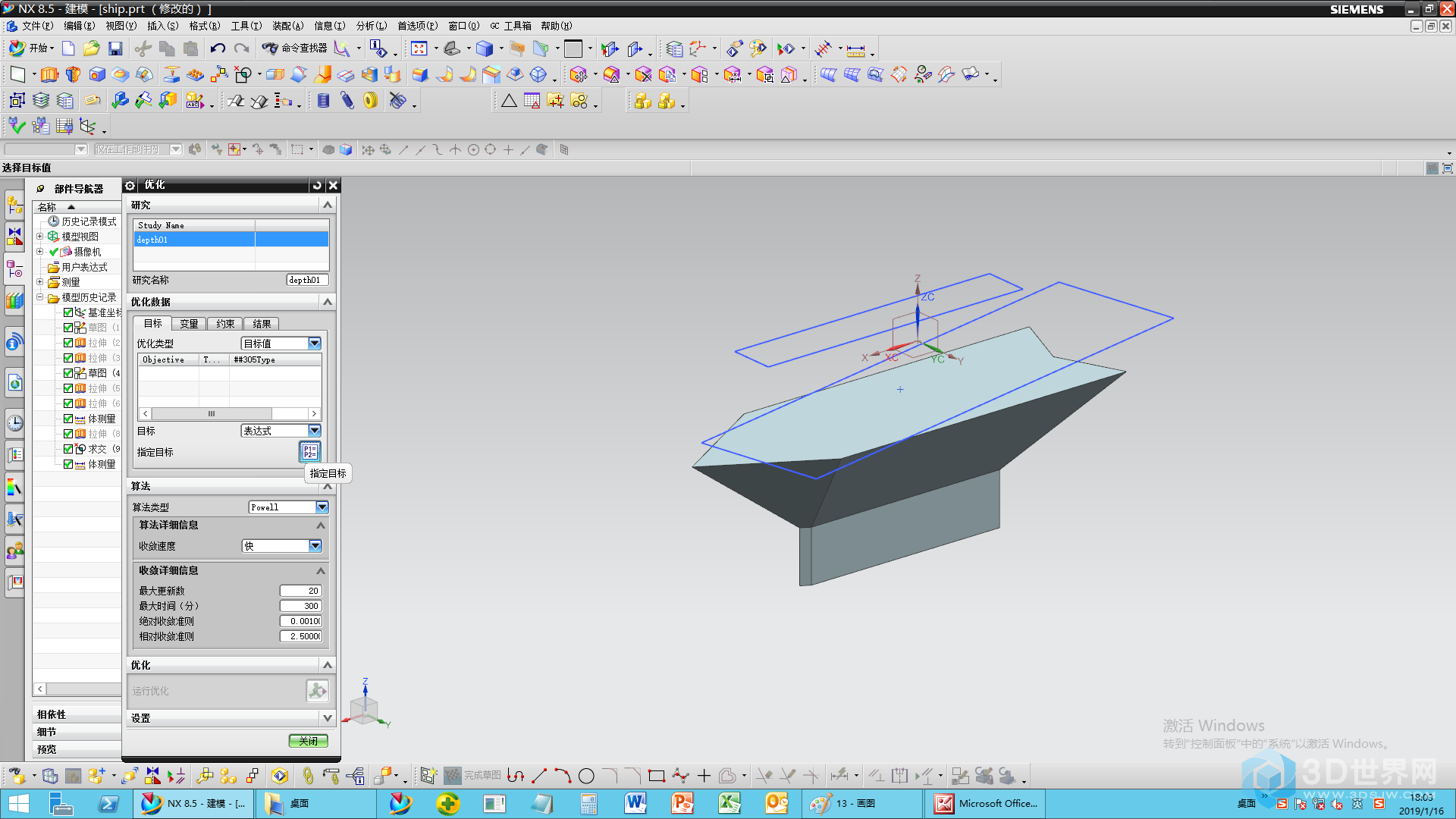Image resolution: width=1456 pixels, height=819 pixels.
Task: Collapse the 模型历史记录 tree node
Action: click(40, 297)
